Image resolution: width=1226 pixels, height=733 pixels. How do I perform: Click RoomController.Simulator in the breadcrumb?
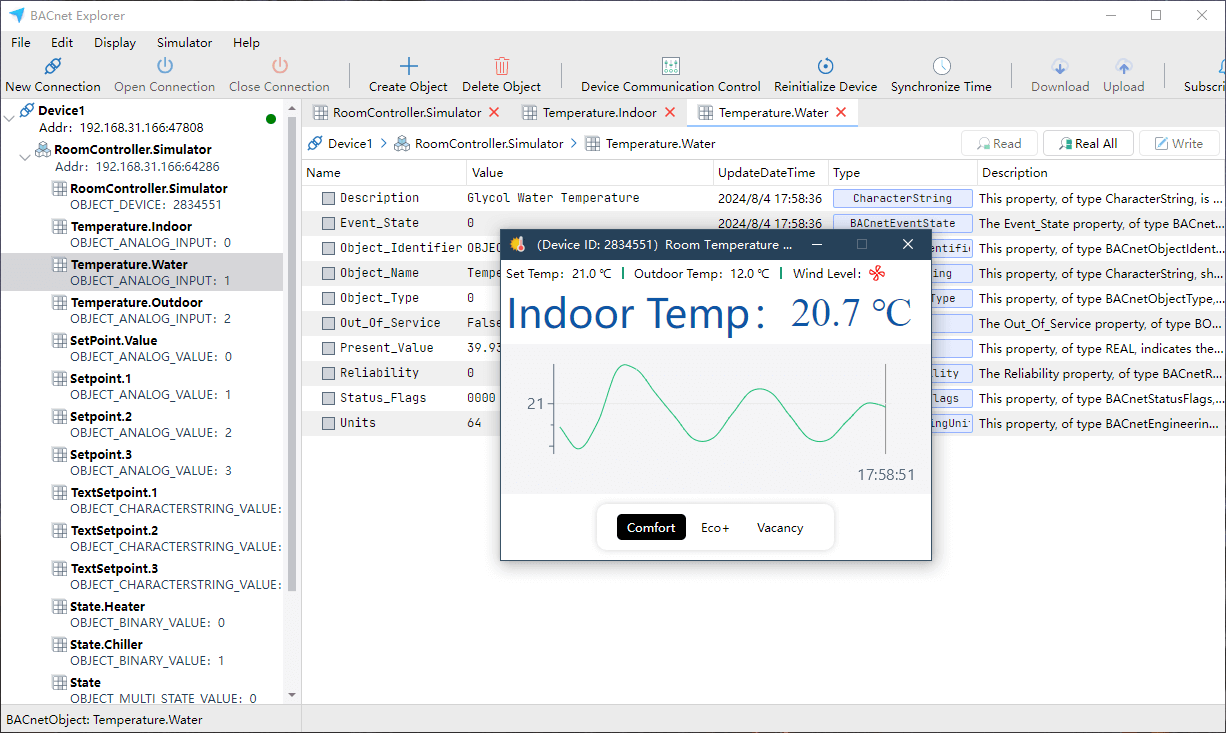tap(489, 143)
